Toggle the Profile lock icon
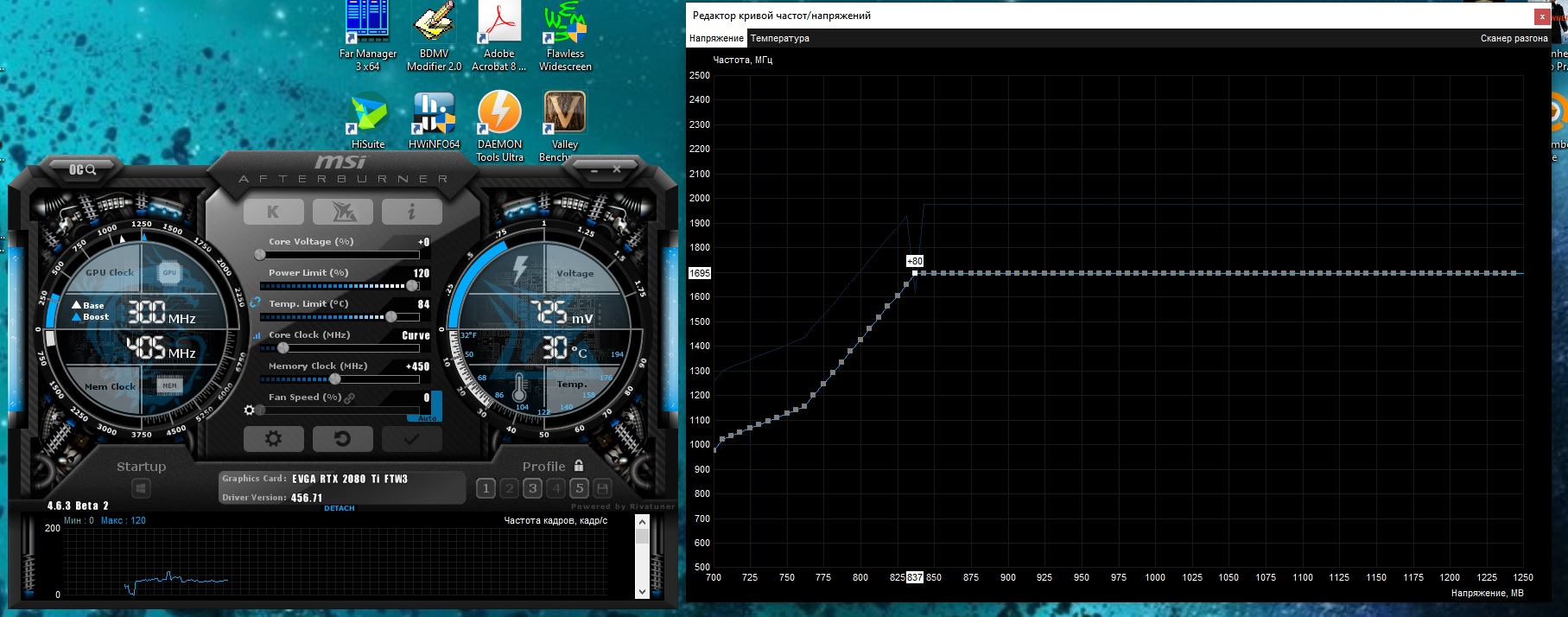Viewport: 1568px width, 617px height. (579, 466)
